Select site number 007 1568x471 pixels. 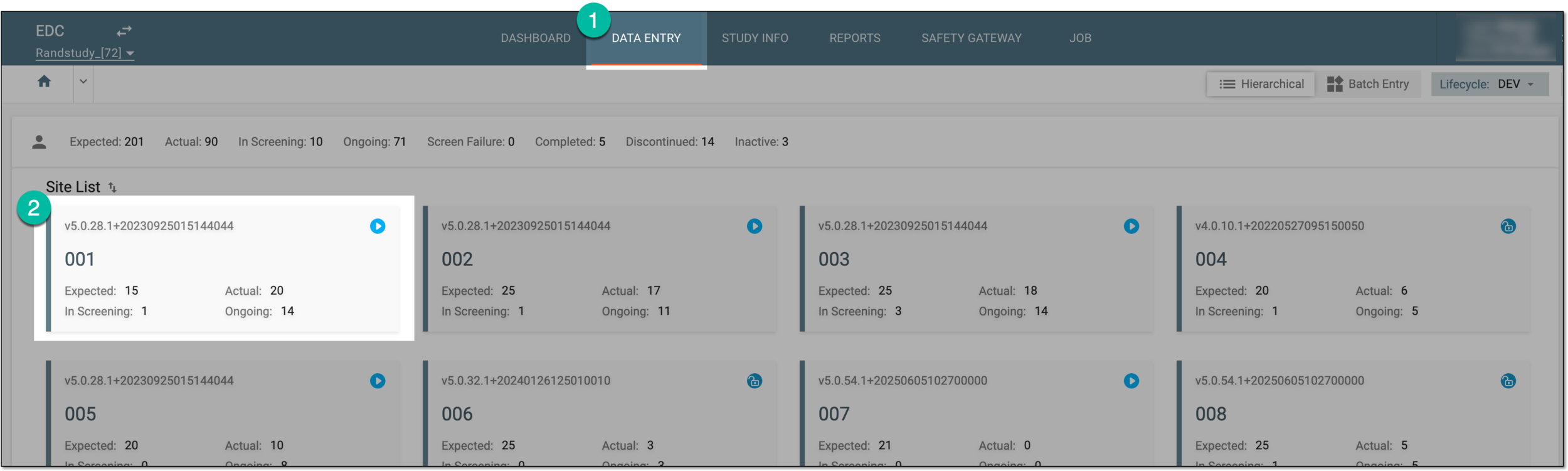[x=834, y=414]
